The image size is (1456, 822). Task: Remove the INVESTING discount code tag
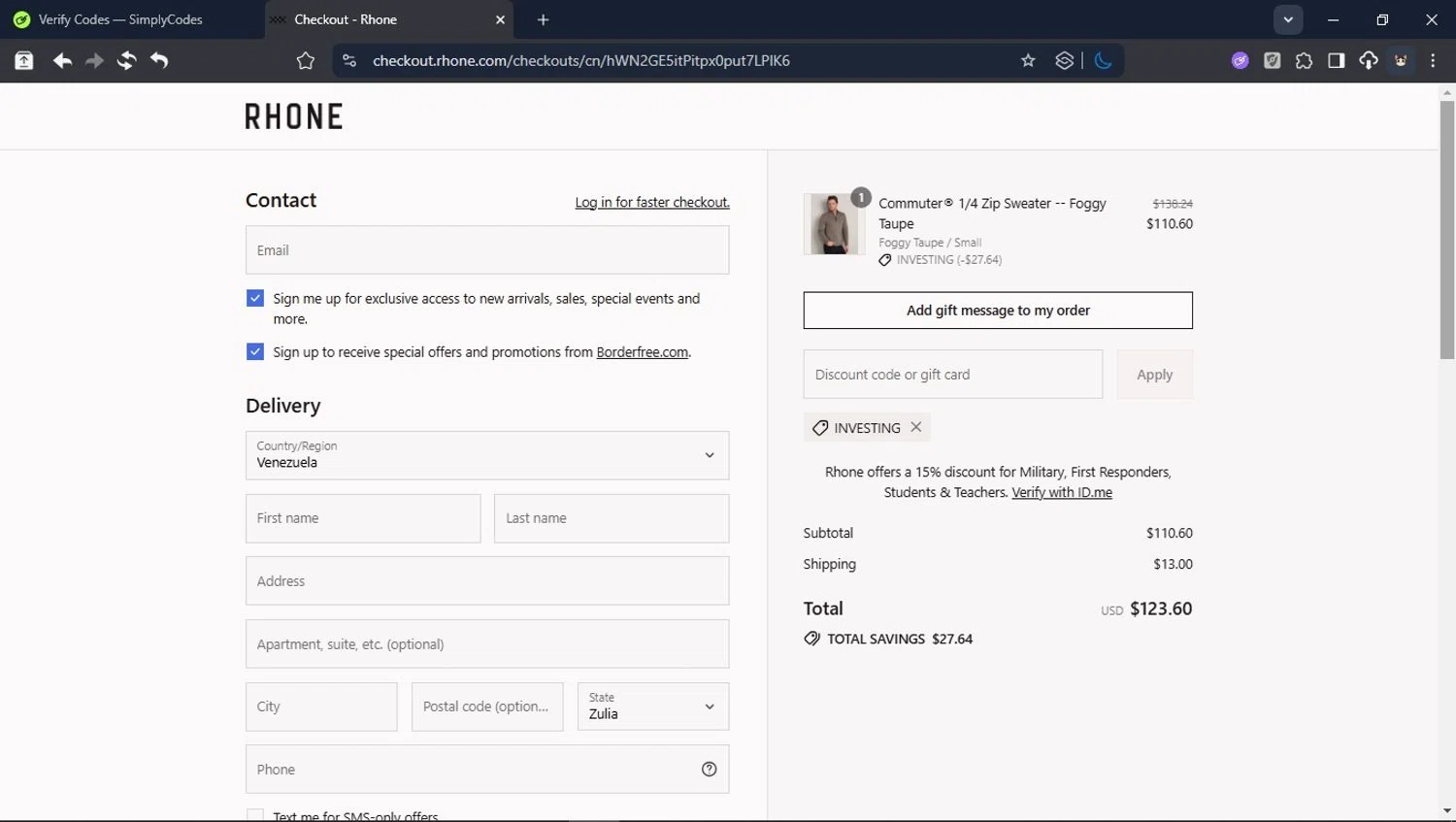click(916, 427)
